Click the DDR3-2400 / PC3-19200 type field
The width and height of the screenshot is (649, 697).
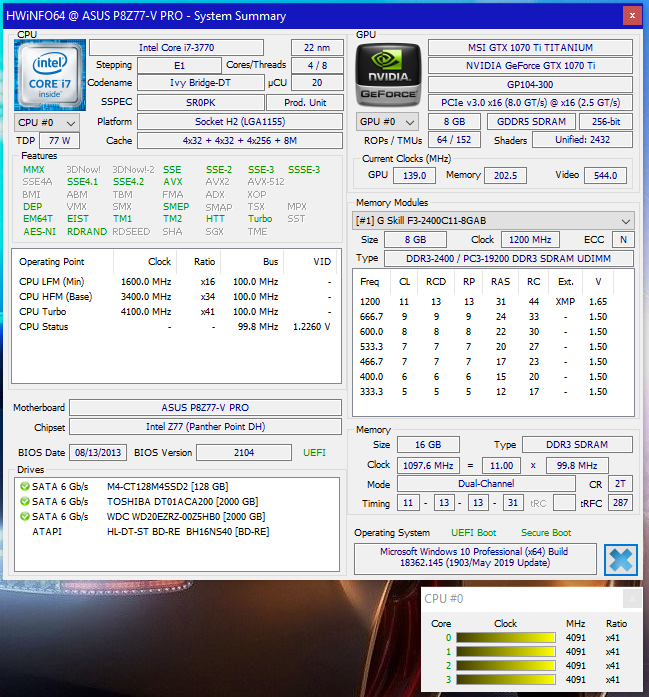click(509, 258)
